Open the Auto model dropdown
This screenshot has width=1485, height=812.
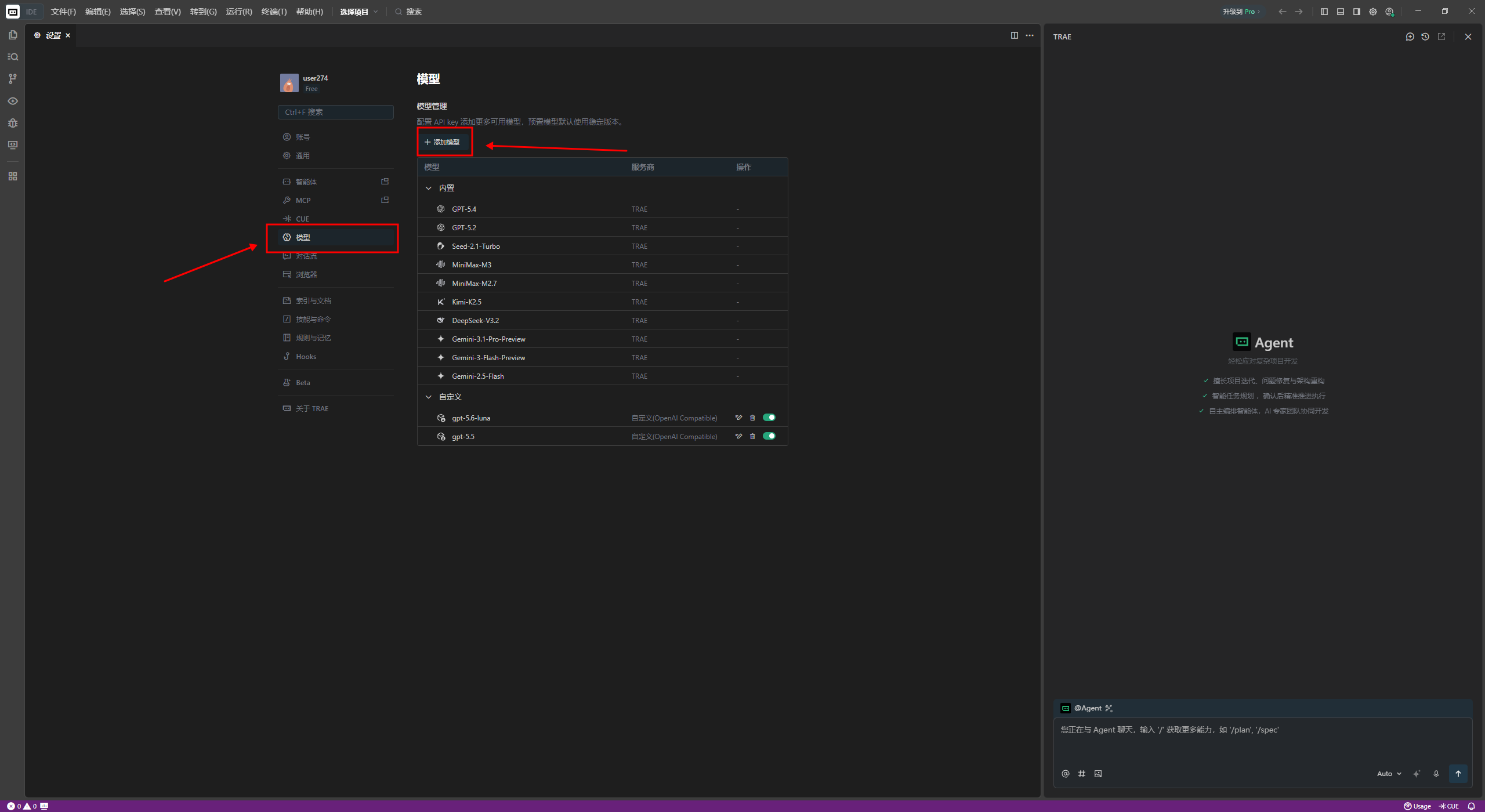point(1389,774)
